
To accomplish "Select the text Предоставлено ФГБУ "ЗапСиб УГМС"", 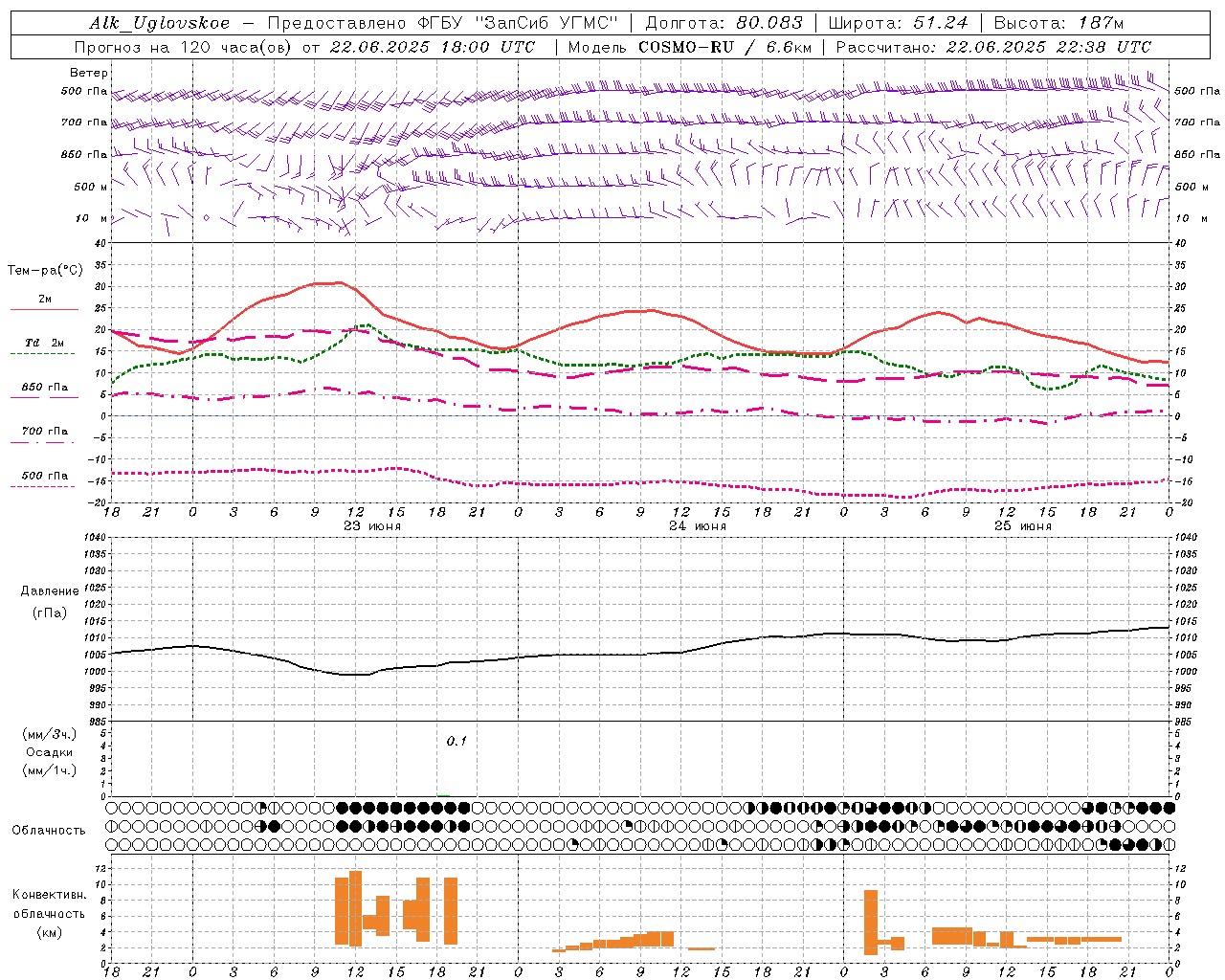I will click(442, 23).
